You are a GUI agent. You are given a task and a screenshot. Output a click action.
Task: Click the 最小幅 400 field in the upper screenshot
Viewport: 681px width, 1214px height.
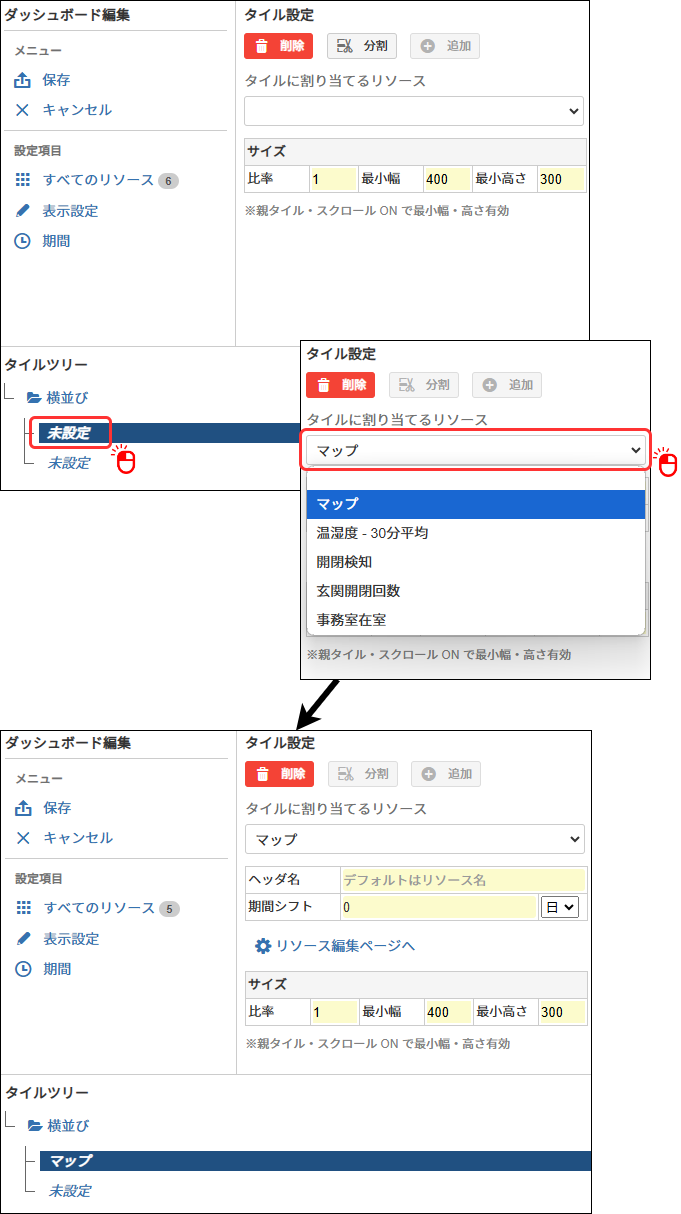pyautogui.click(x=447, y=180)
